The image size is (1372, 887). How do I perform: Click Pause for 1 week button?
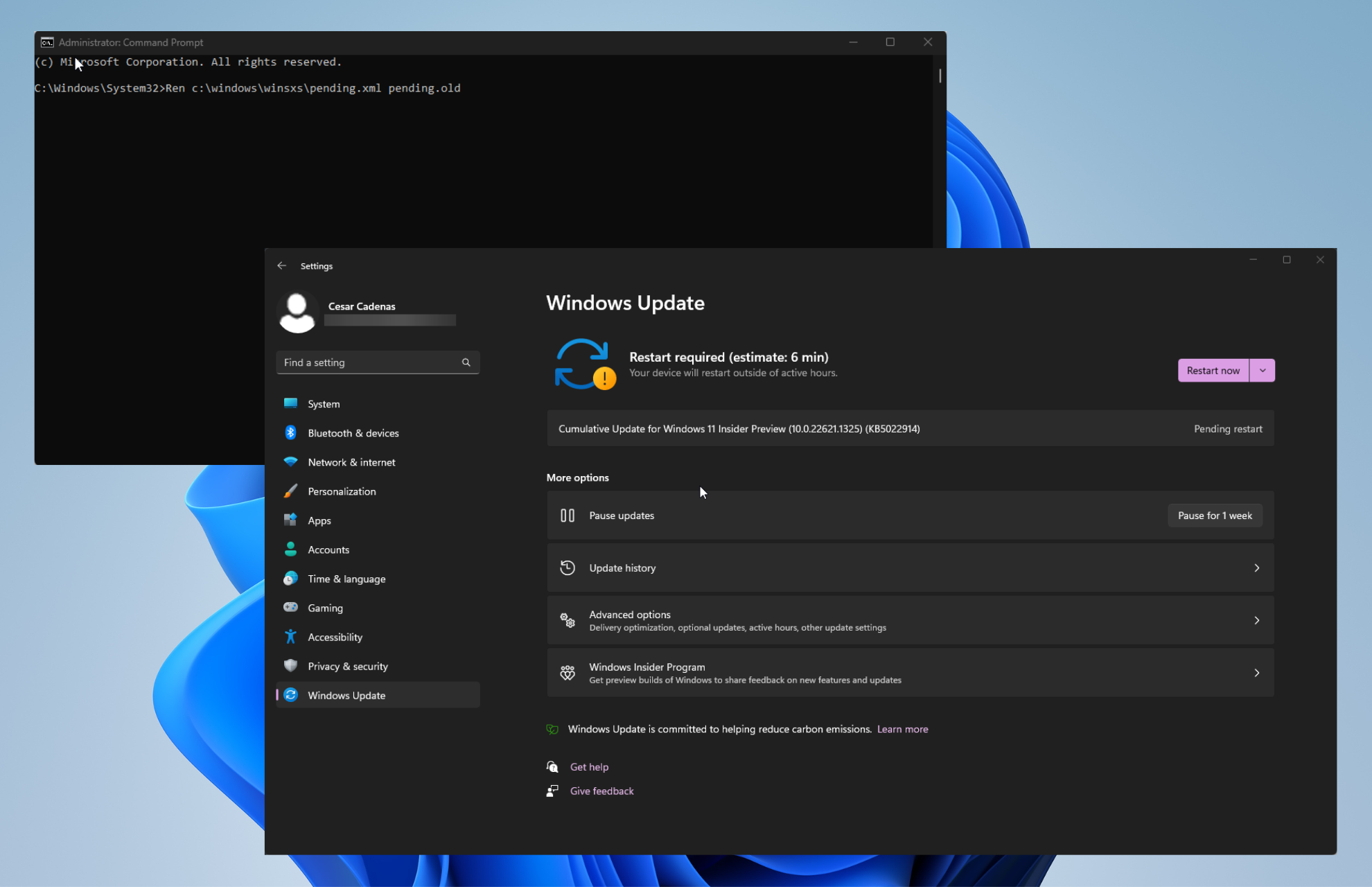1215,515
